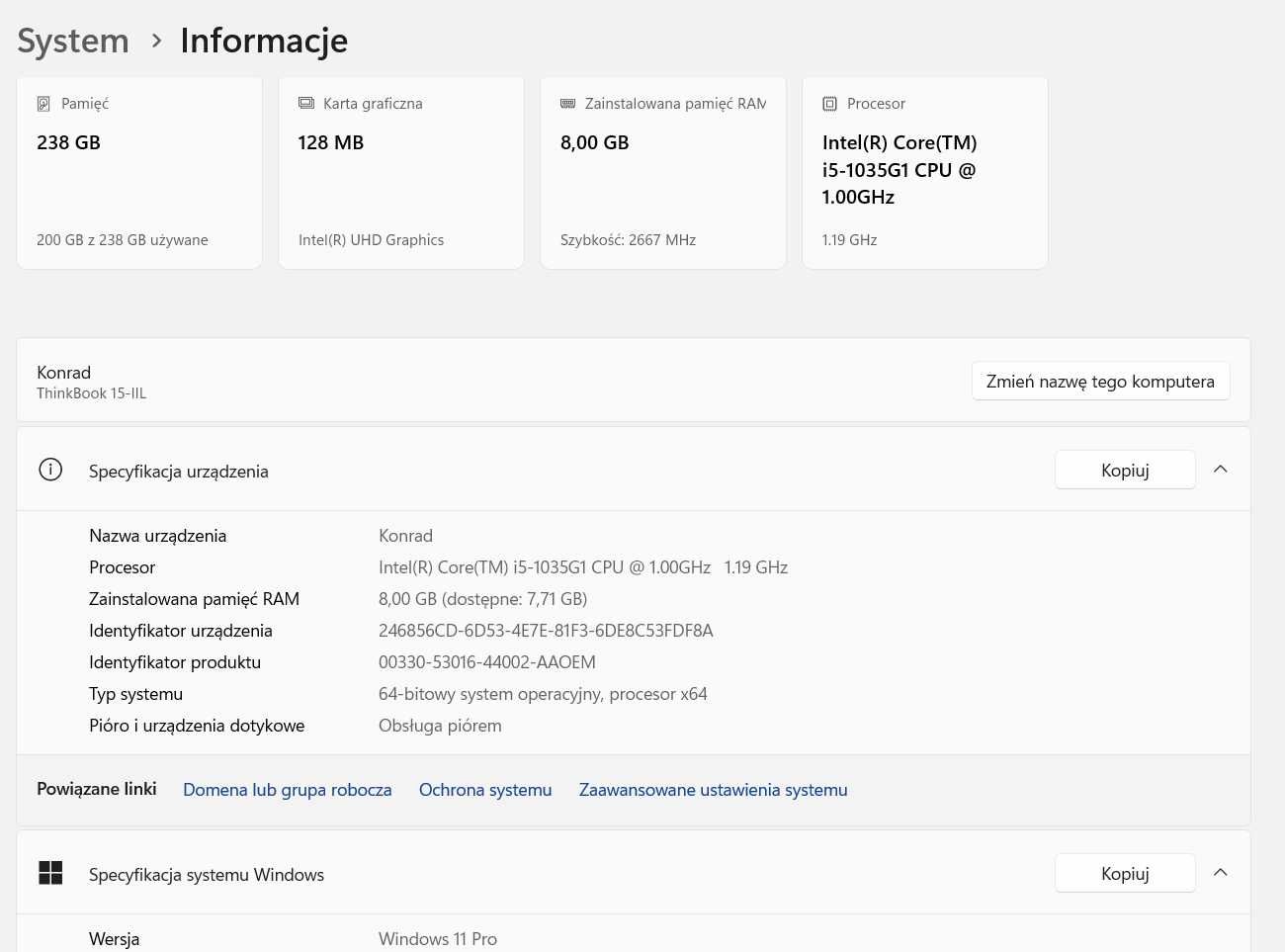The height and width of the screenshot is (952, 1285).
Task: Click the Typ systemu label
Action: 136,694
